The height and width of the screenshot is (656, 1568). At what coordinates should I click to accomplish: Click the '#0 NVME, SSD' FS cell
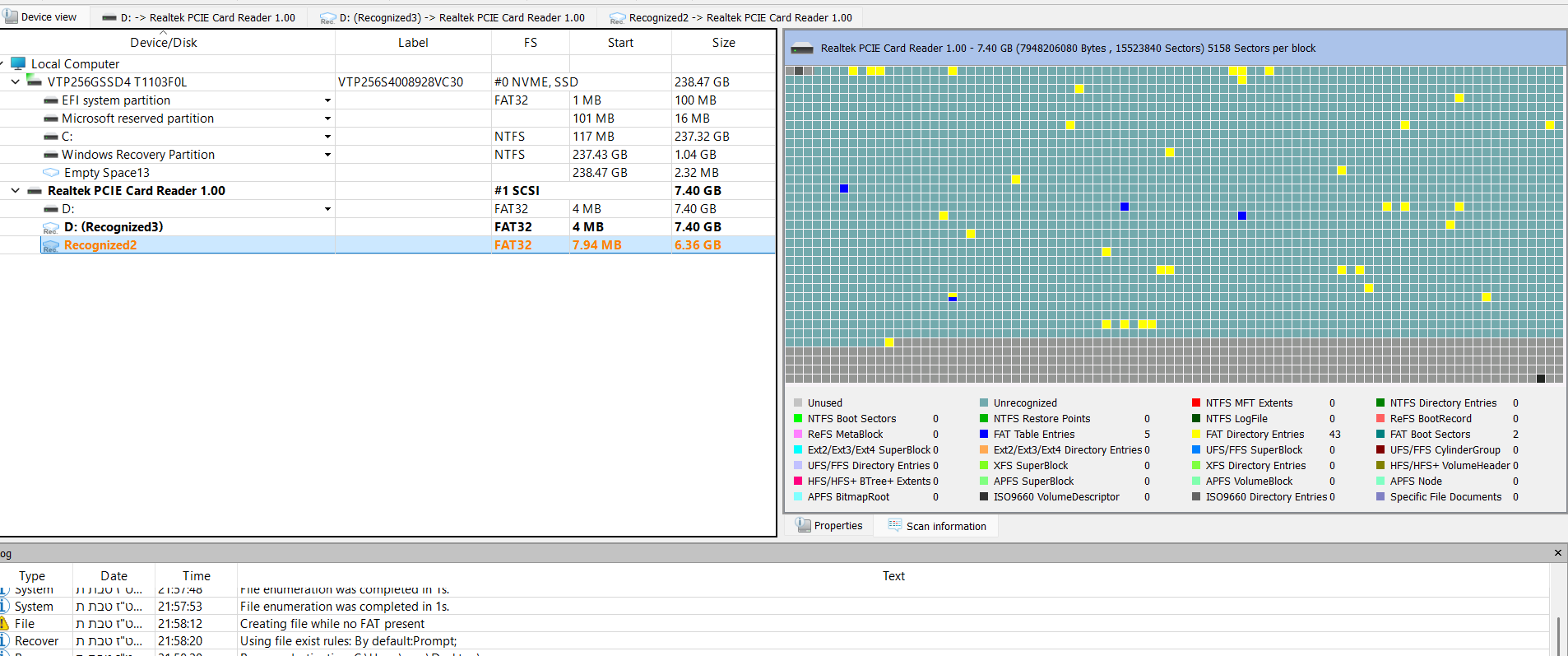tap(536, 82)
